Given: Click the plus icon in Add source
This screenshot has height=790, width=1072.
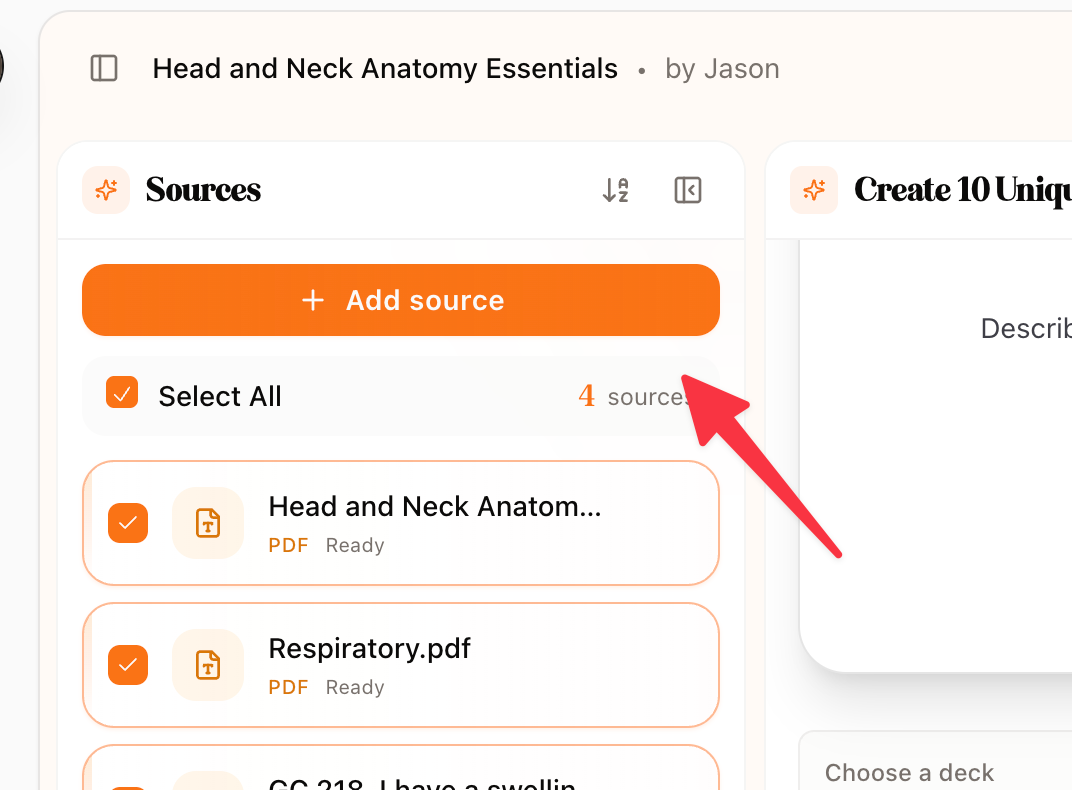Looking at the screenshot, I should [x=313, y=300].
